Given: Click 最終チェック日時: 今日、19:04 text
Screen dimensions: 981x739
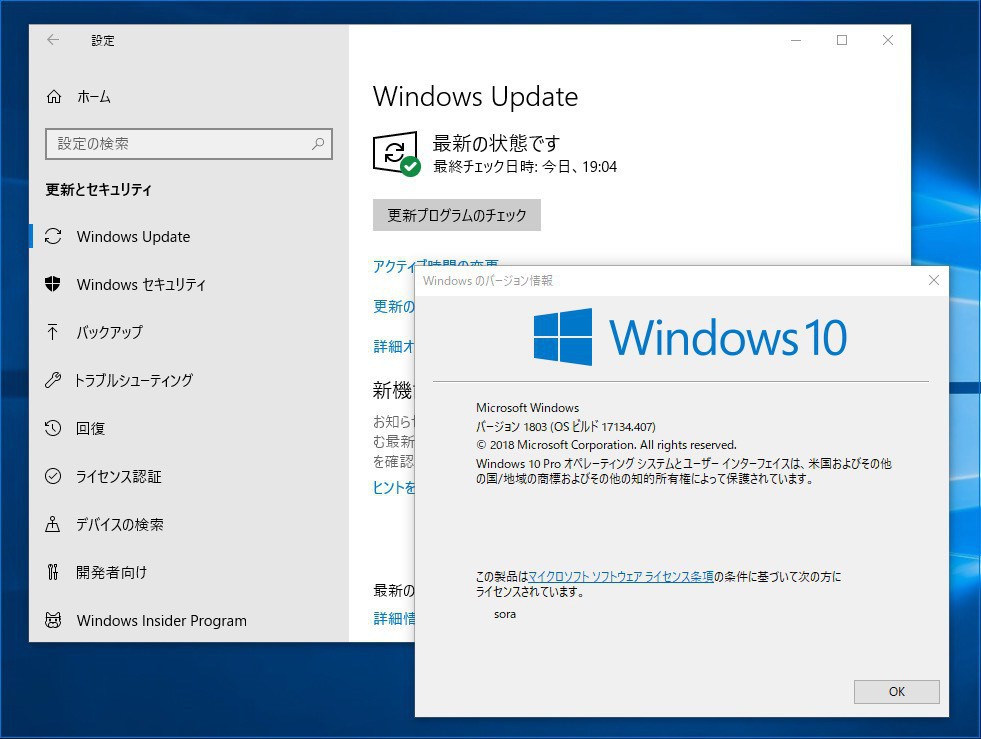Looking at the screenshot, I should pos(525,166).
